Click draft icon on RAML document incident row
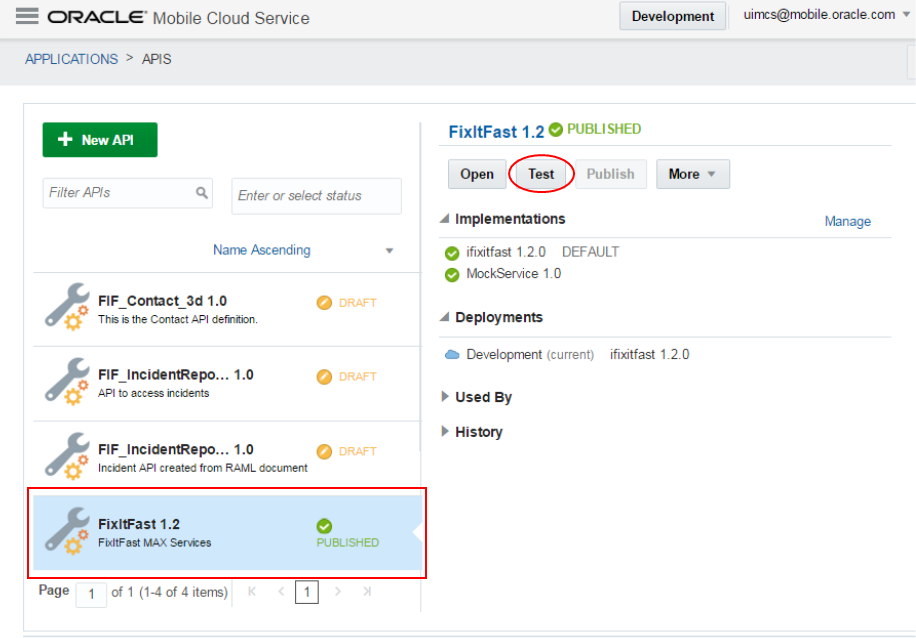Viewport: 916px width, 638px height. (324, 452)
